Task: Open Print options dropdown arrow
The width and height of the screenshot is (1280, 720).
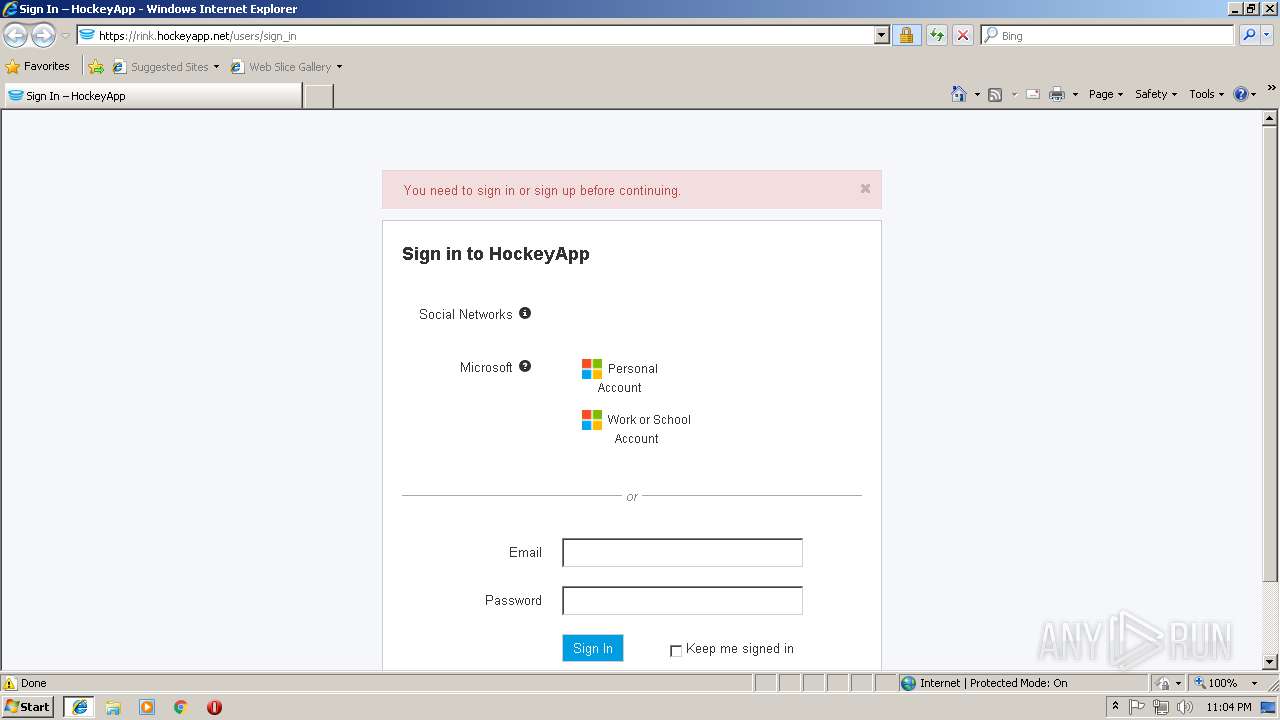Action: click(x=1075, y=94)
